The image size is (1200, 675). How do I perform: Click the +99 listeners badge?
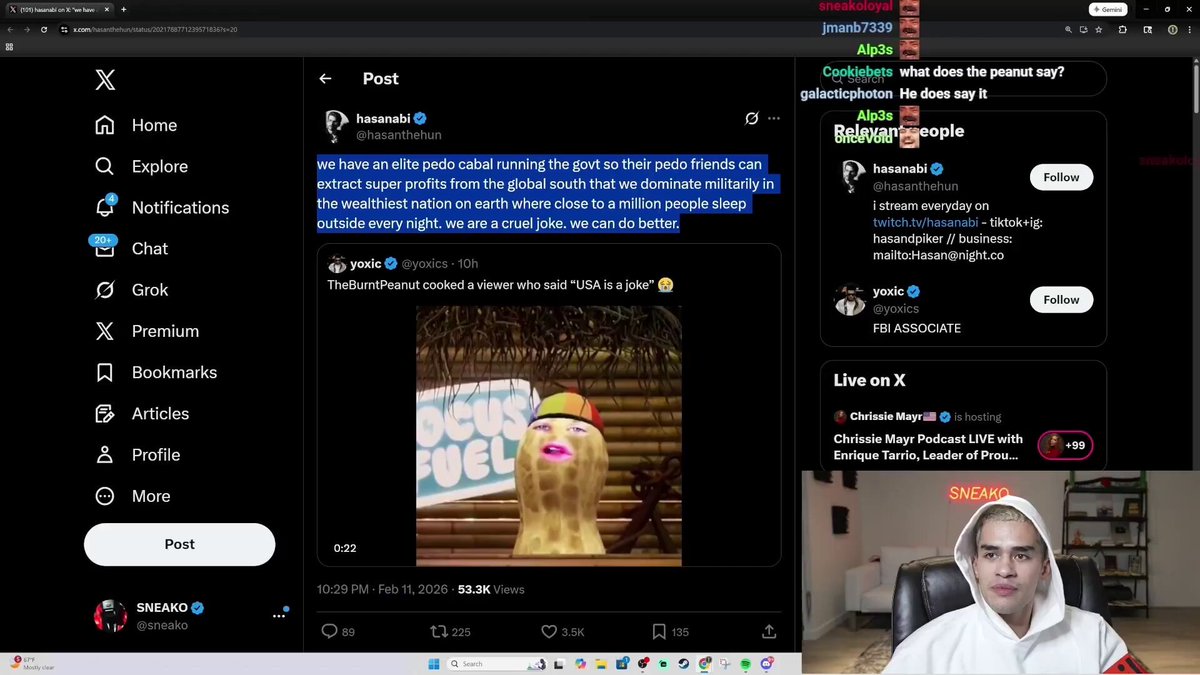[x=1065, y=445]
